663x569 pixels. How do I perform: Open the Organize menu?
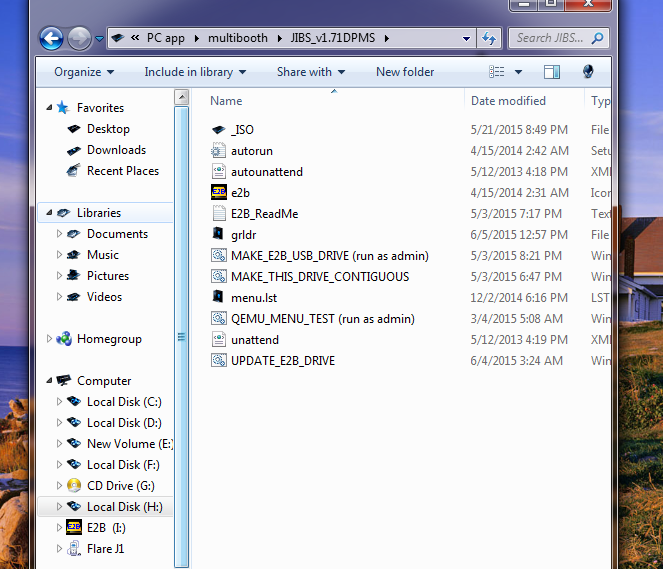pos(84,72)
